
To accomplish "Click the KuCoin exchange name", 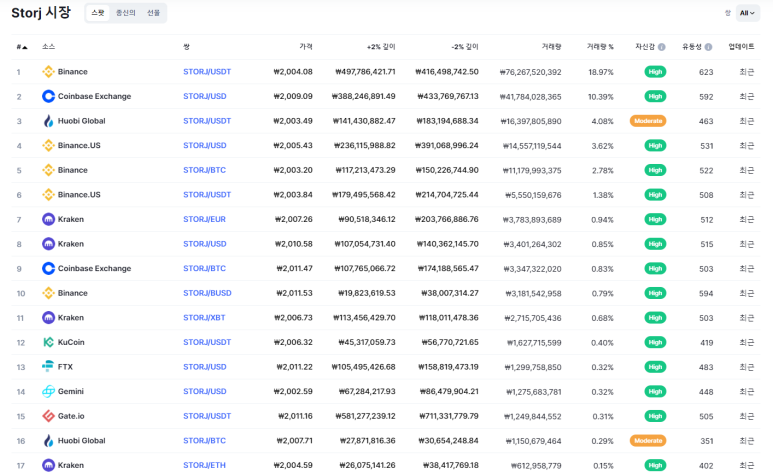I will (71, 342).
